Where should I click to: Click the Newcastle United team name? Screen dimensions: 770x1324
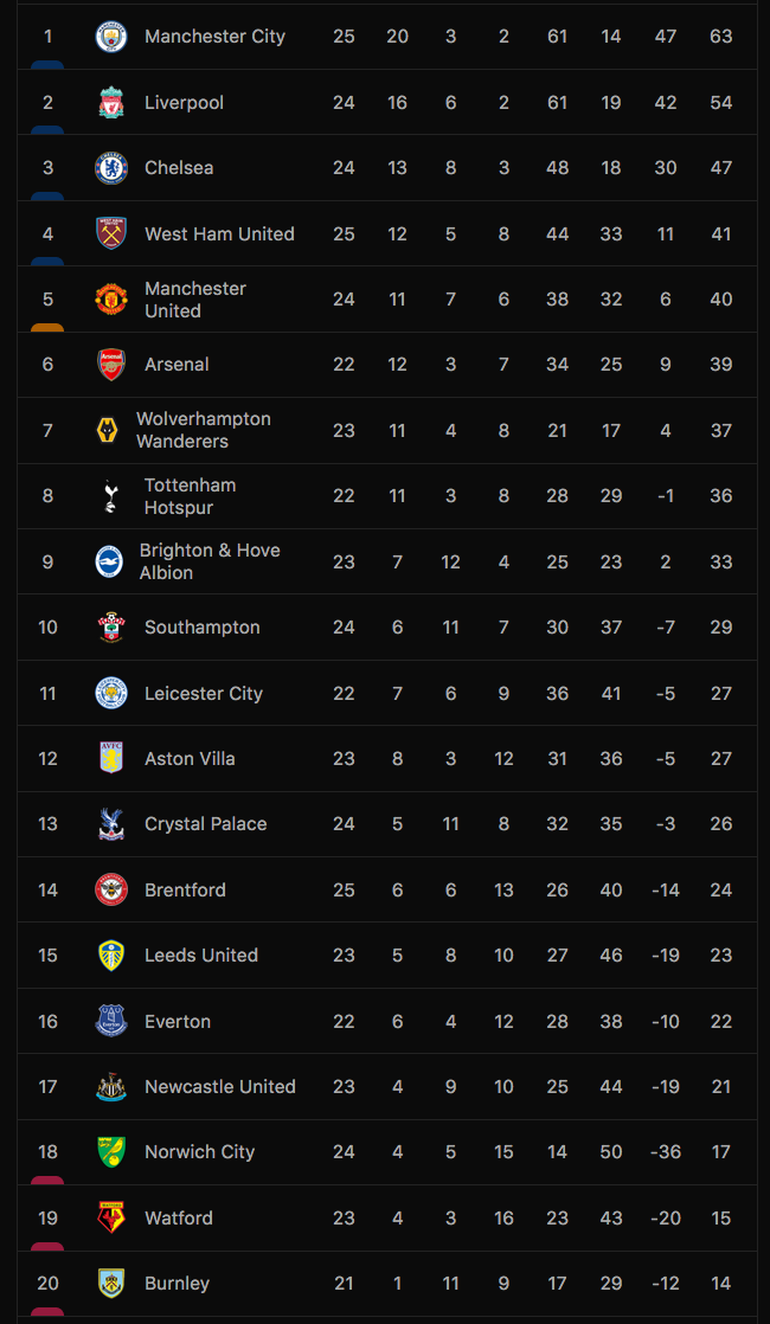click(x=220, y=1087)
